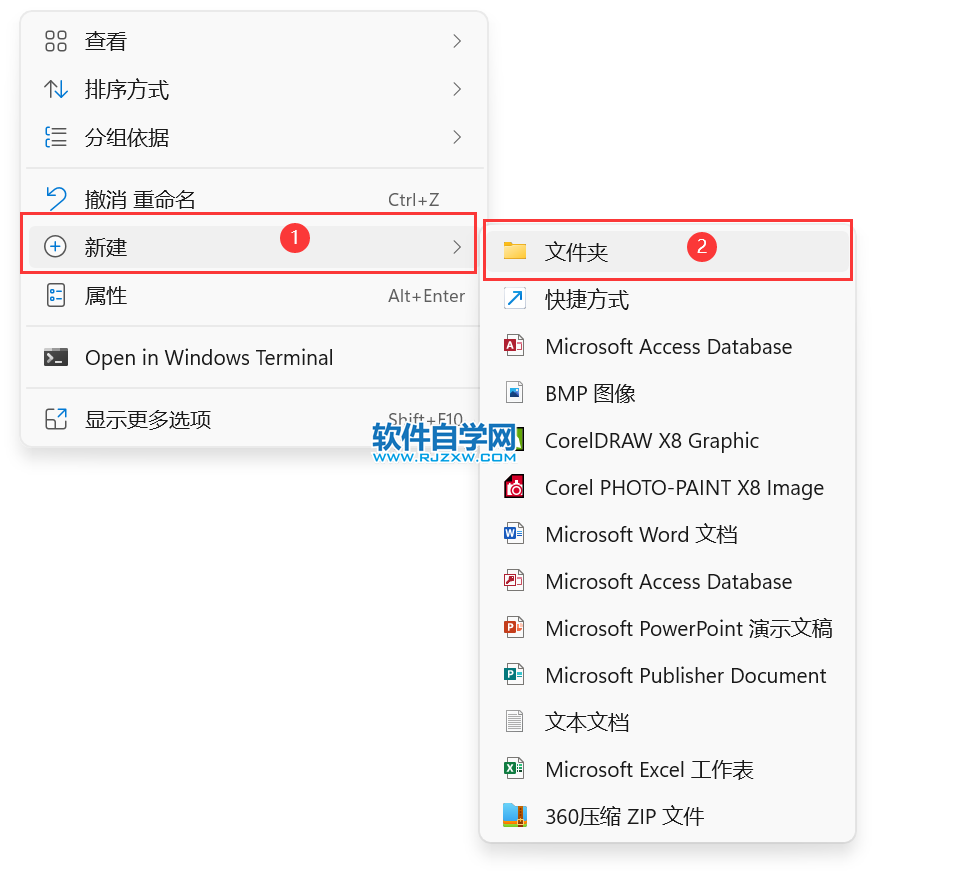This screenshot has width=955, height=874.
Task: Click the icon of second Microsoft Access Database entry
Action: pyautogui.click(x=514, y=580)
